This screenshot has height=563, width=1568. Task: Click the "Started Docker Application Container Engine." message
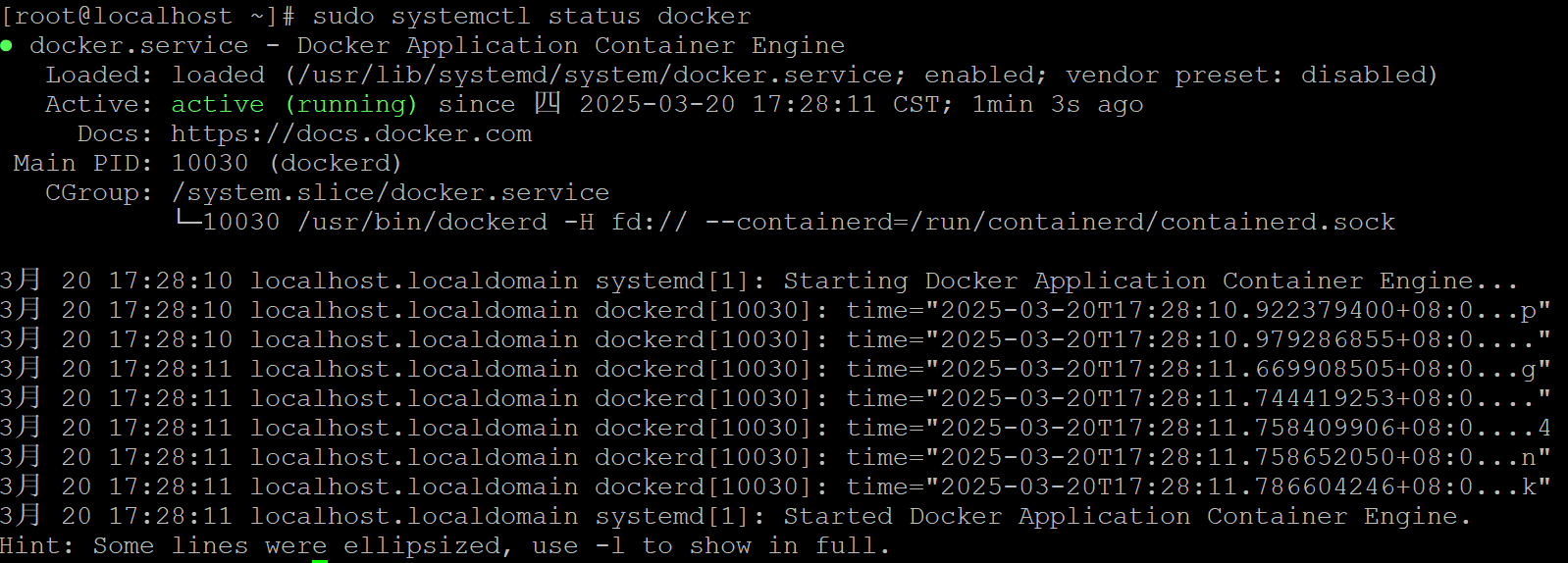tap(1126, 517)
